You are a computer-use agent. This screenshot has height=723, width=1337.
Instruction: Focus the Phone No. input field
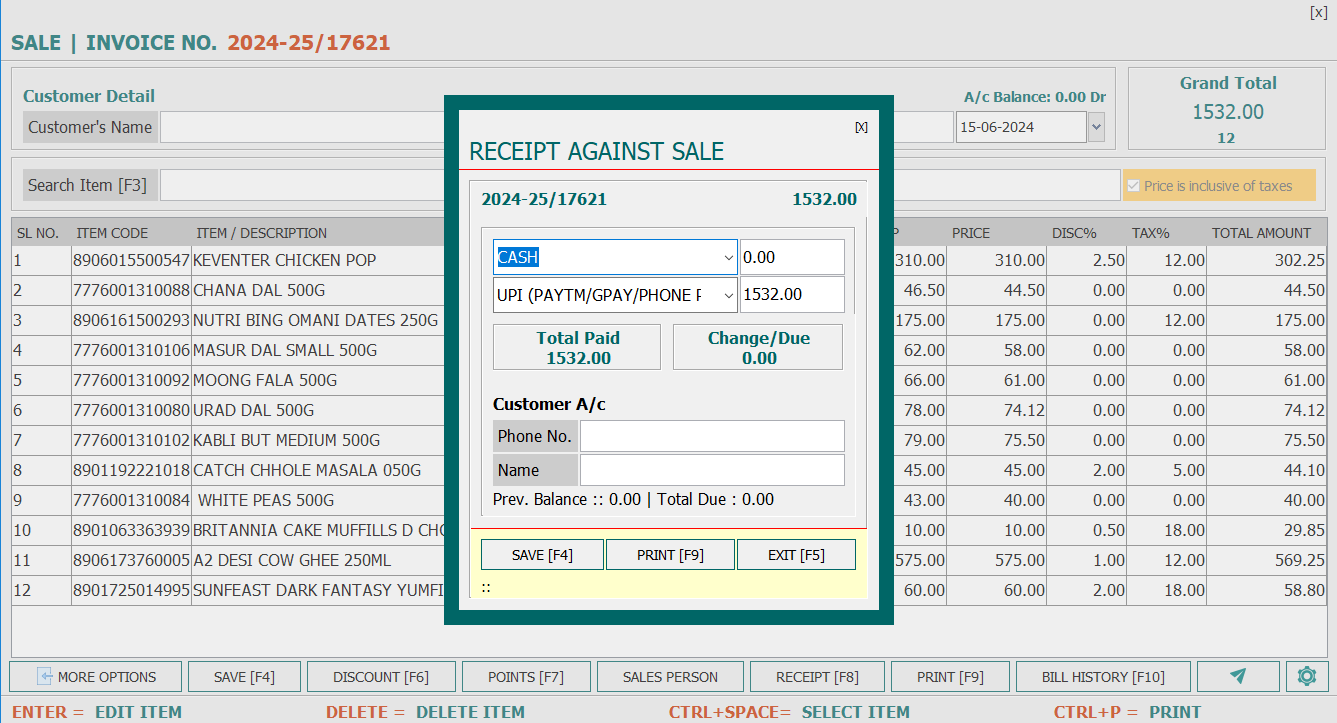[712, 436]
